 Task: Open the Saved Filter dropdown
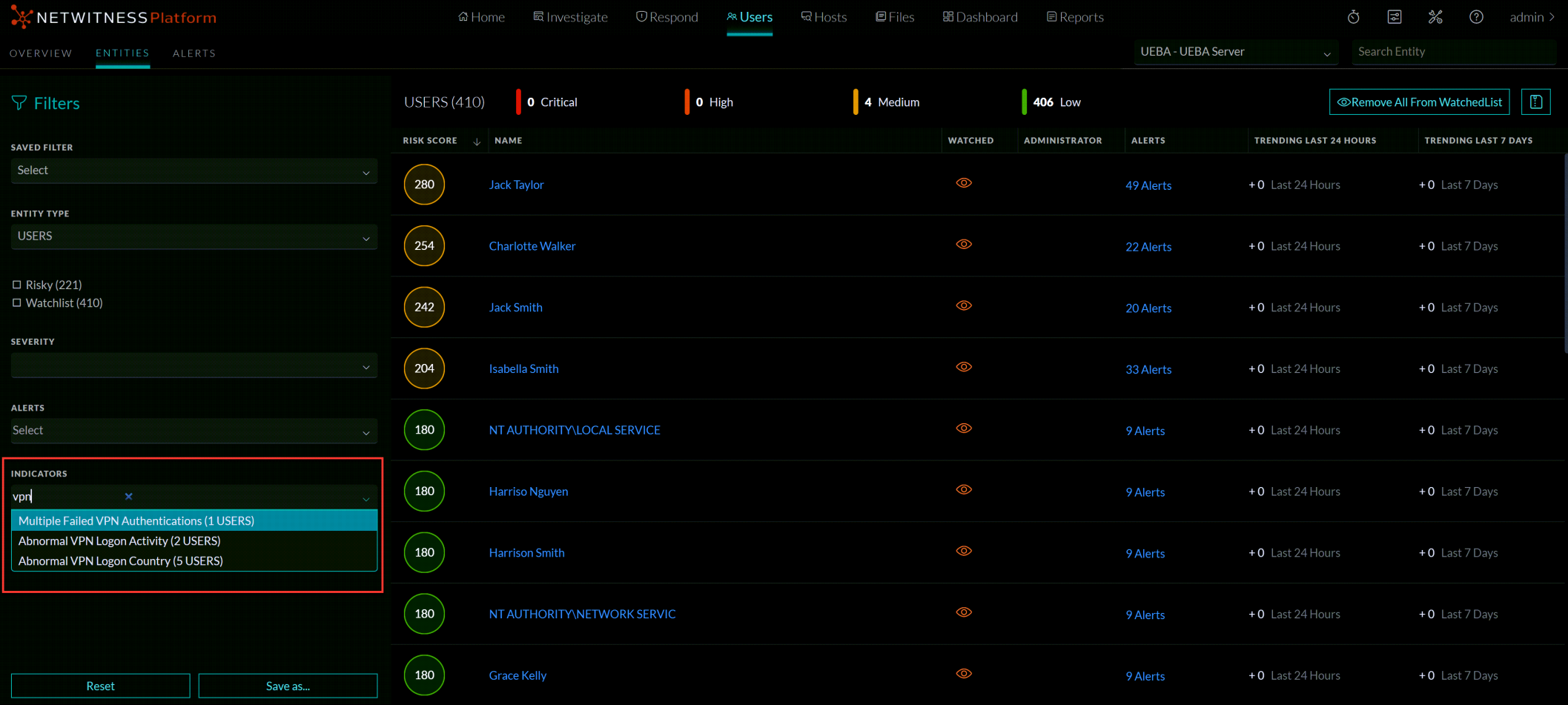click(x=193, y=171)
